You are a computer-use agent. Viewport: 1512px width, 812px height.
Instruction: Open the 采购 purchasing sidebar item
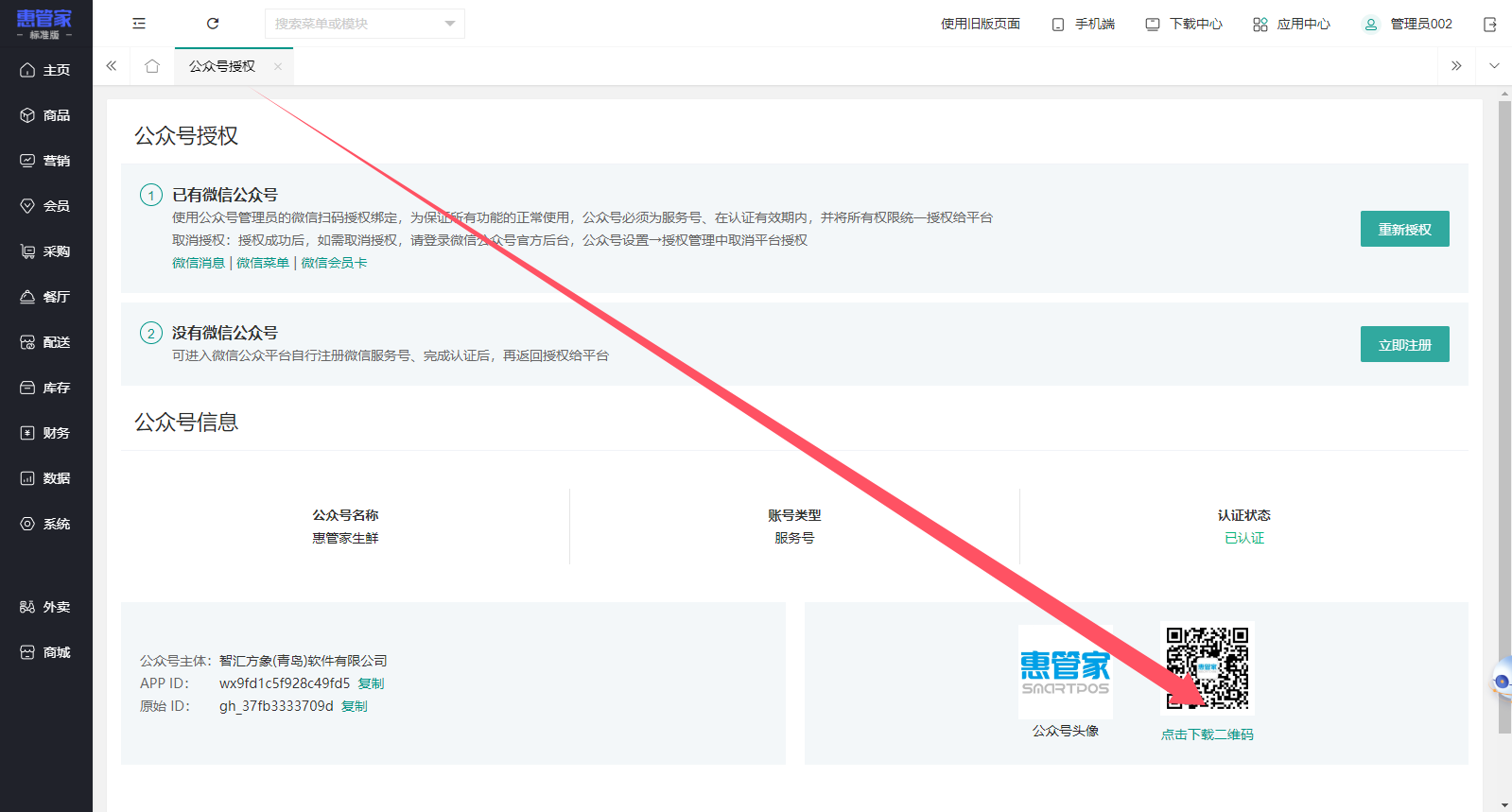pyautogui.click(x=45, y=251)
